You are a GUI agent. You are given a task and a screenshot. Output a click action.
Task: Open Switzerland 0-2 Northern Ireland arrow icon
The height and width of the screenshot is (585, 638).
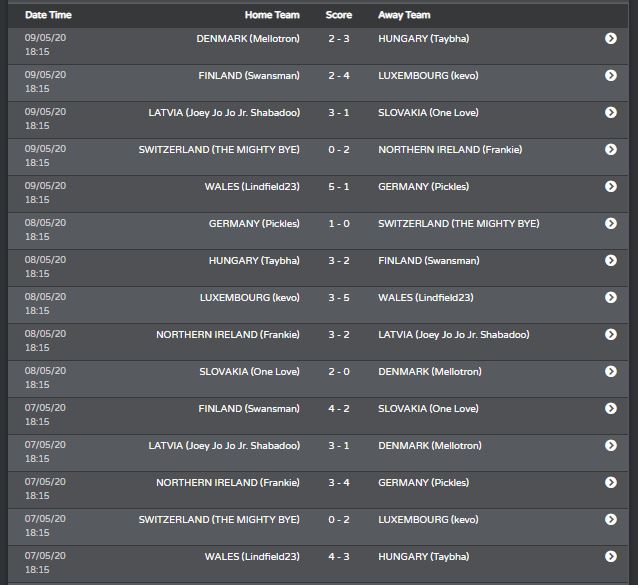(610, 149)
